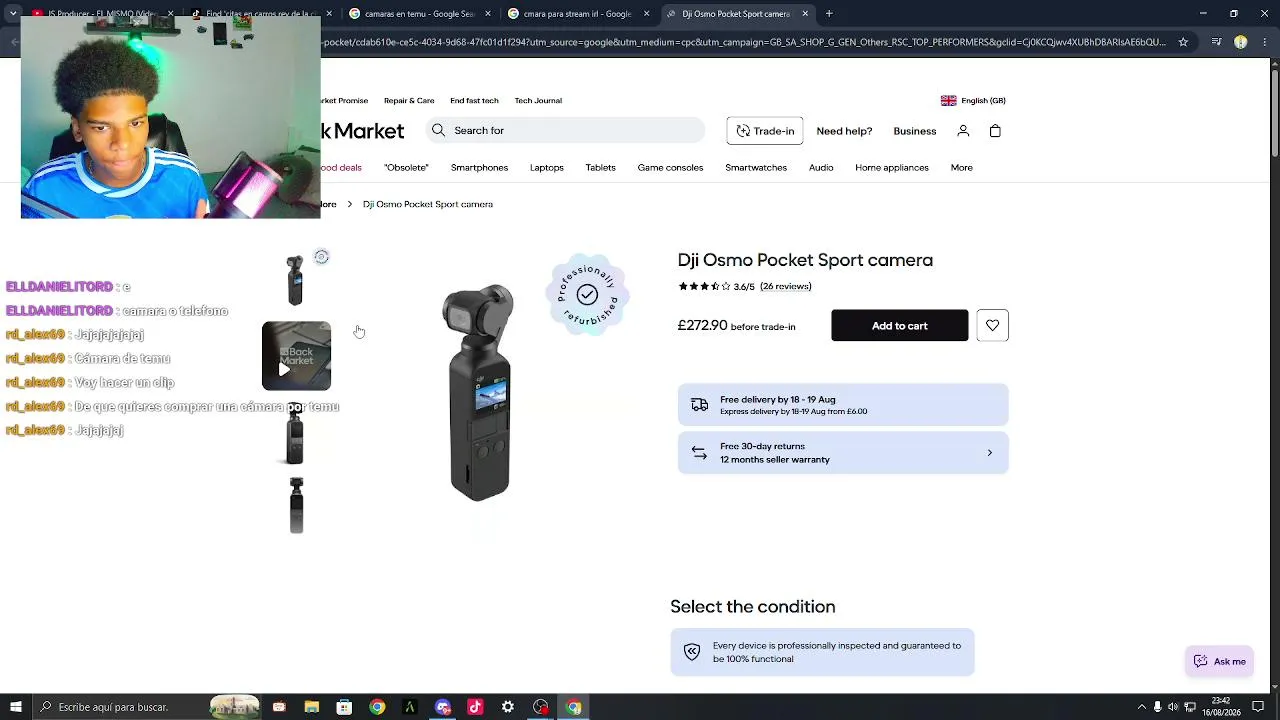This screenshot has width=1280, height=720.
Task: Click the £272.90 price
Action: coord(702,326)
